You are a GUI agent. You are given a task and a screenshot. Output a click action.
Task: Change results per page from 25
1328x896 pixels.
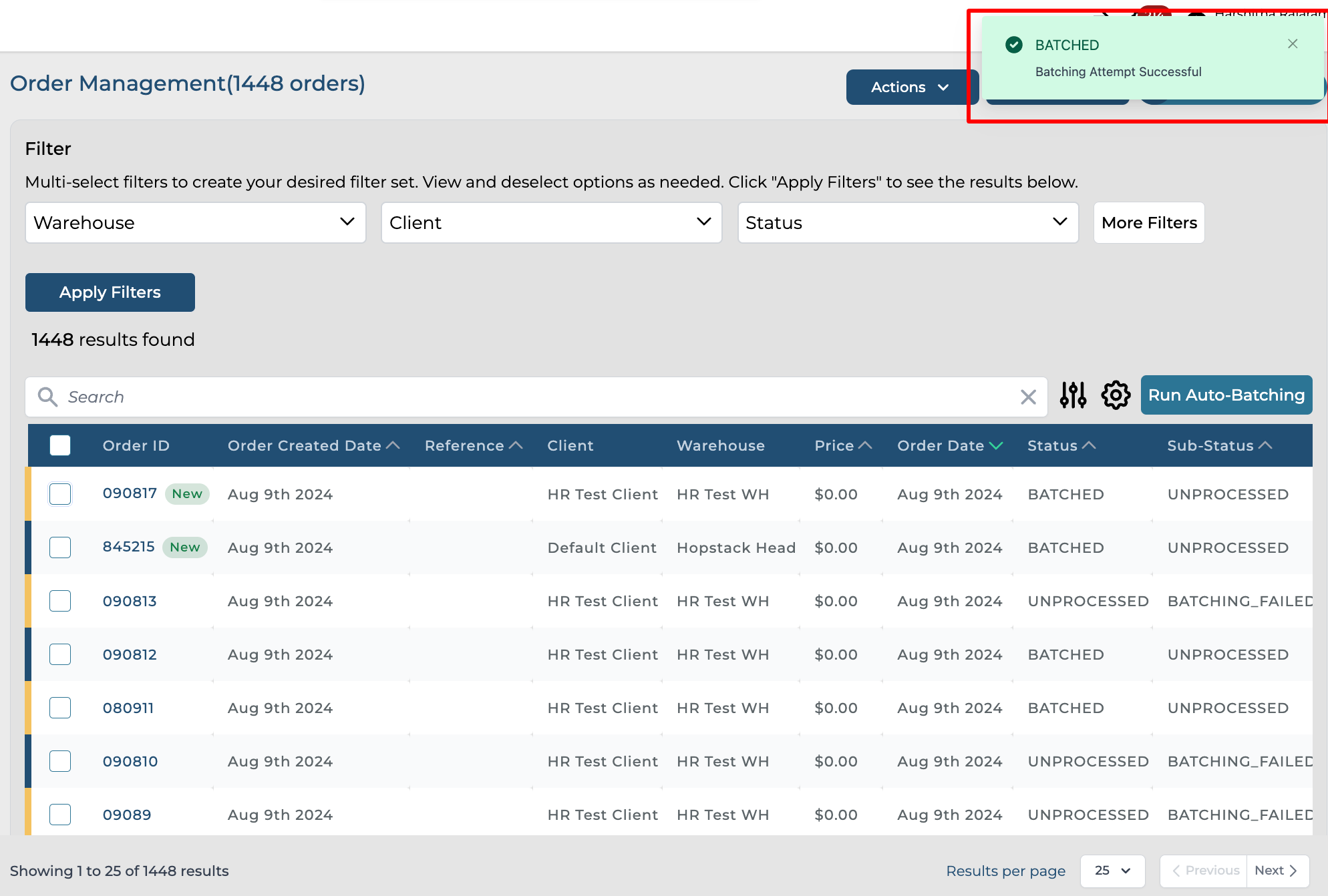tap(1112, 871)
